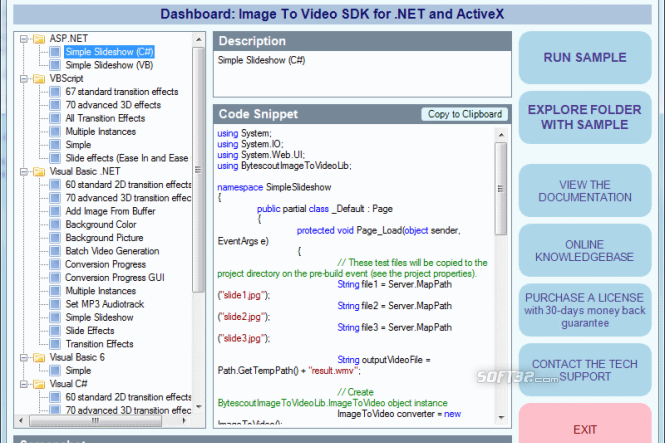Select Background Color sample
Screen dimensions: 665x443
click(101, 224)
